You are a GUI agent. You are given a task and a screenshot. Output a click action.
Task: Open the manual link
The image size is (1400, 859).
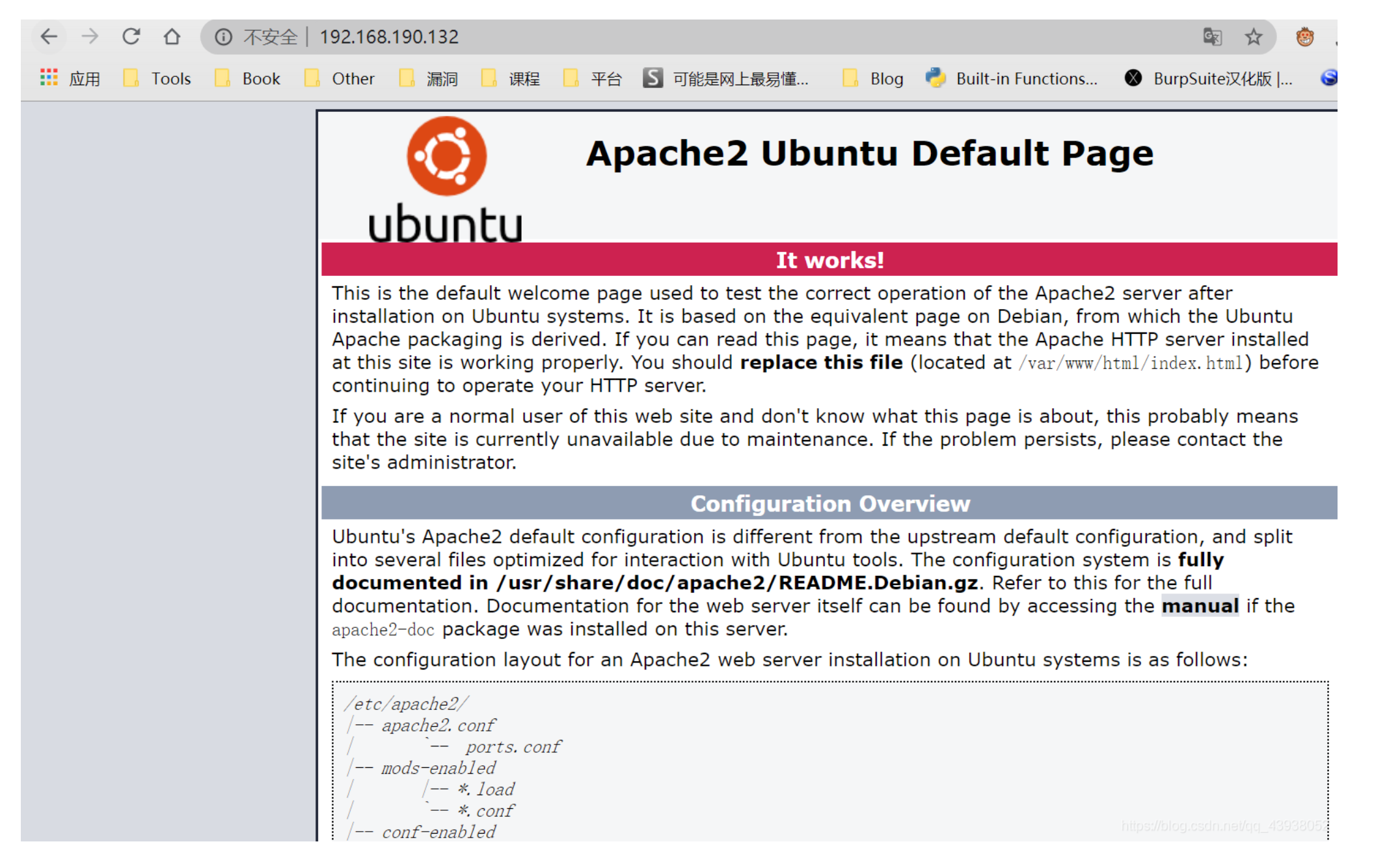click(x=1200, y=606)
